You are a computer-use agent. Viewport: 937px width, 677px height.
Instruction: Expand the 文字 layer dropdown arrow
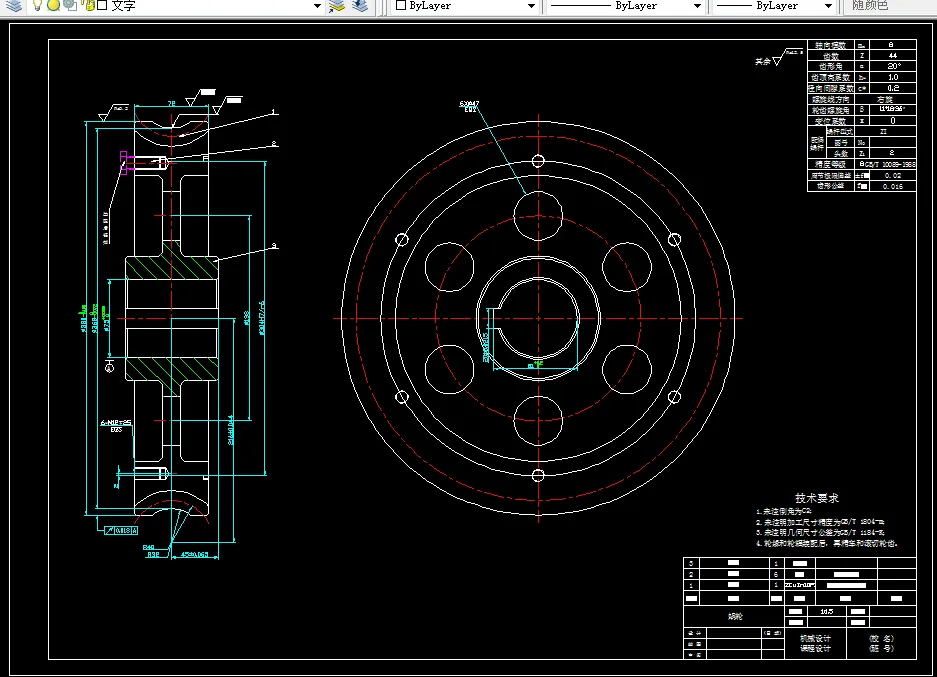tap(317, 6)
